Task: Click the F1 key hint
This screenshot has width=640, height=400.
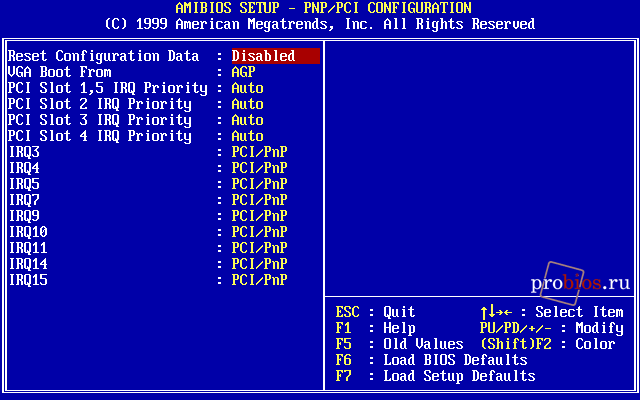Action: tap(343, 328)
